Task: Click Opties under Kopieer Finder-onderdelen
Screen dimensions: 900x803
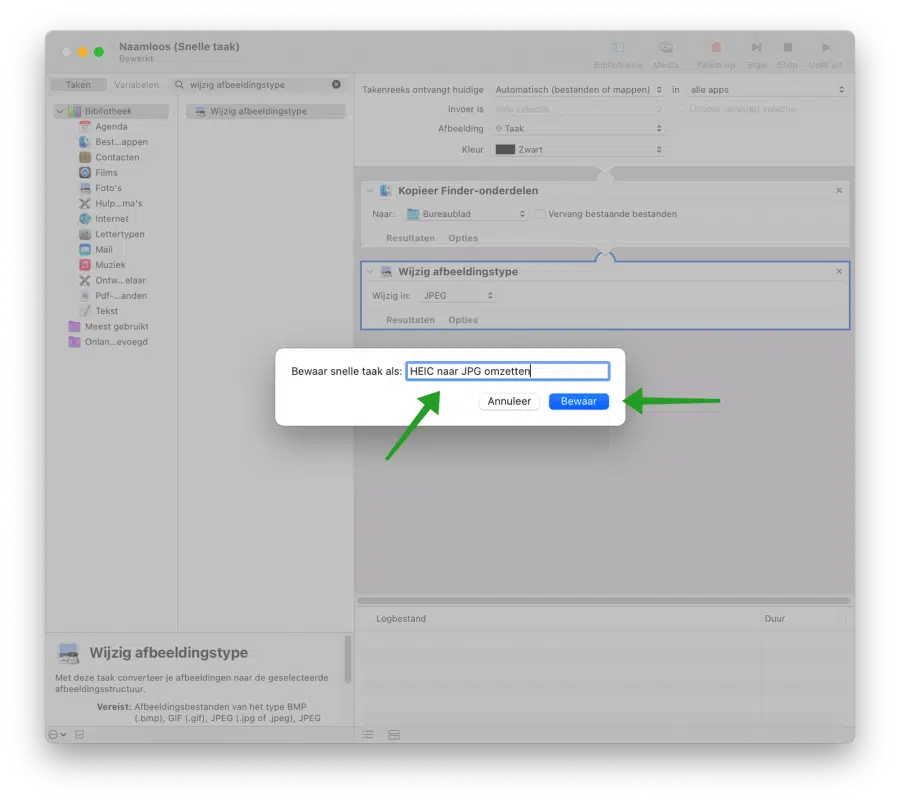Action: [x=463, y=238]
